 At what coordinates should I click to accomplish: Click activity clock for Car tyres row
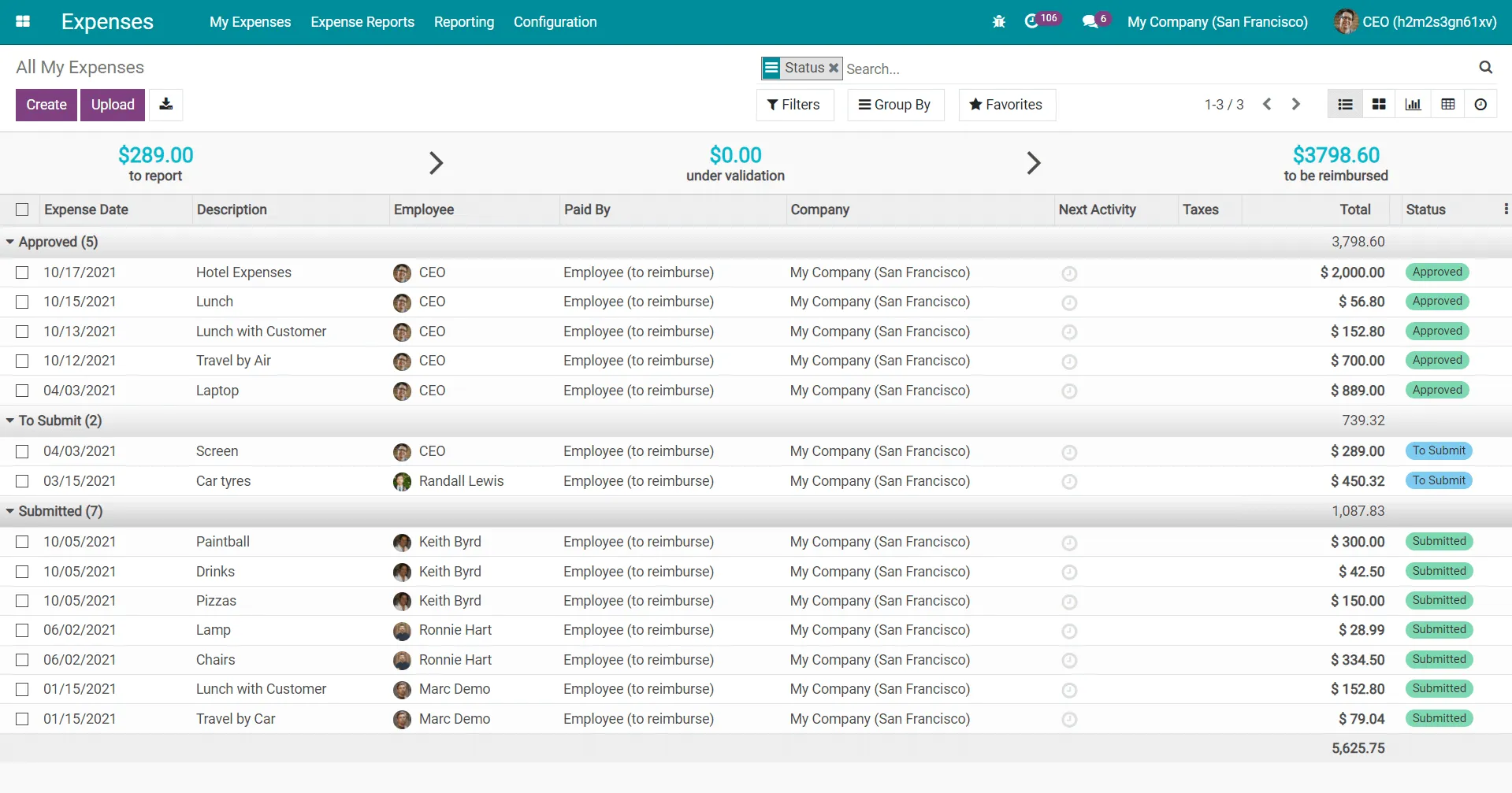pyautogui.click(x=1069, y=482)
